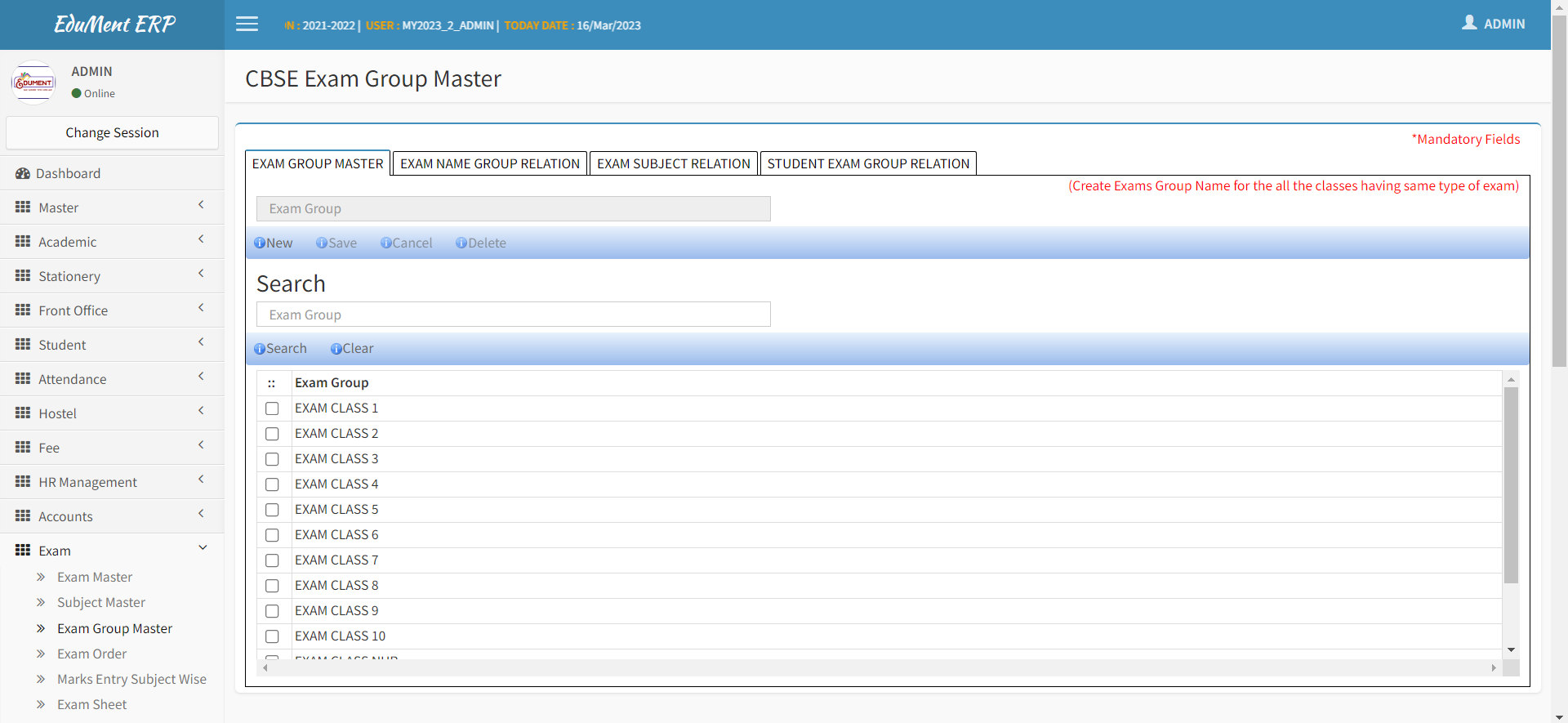Screen dimensions: 1568x723
Task: Click the Search Exam Group input field
Action: click(x=513, y=315)
